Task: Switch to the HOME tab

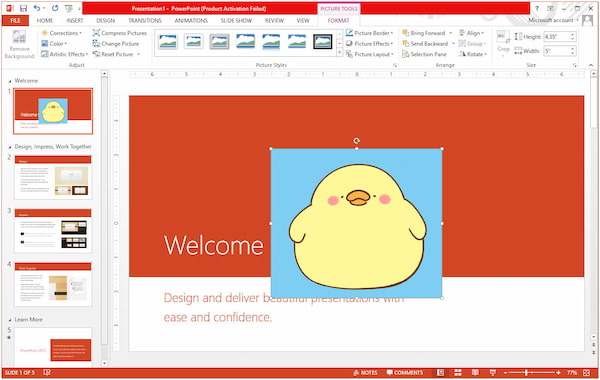Action: coord(45,21)
